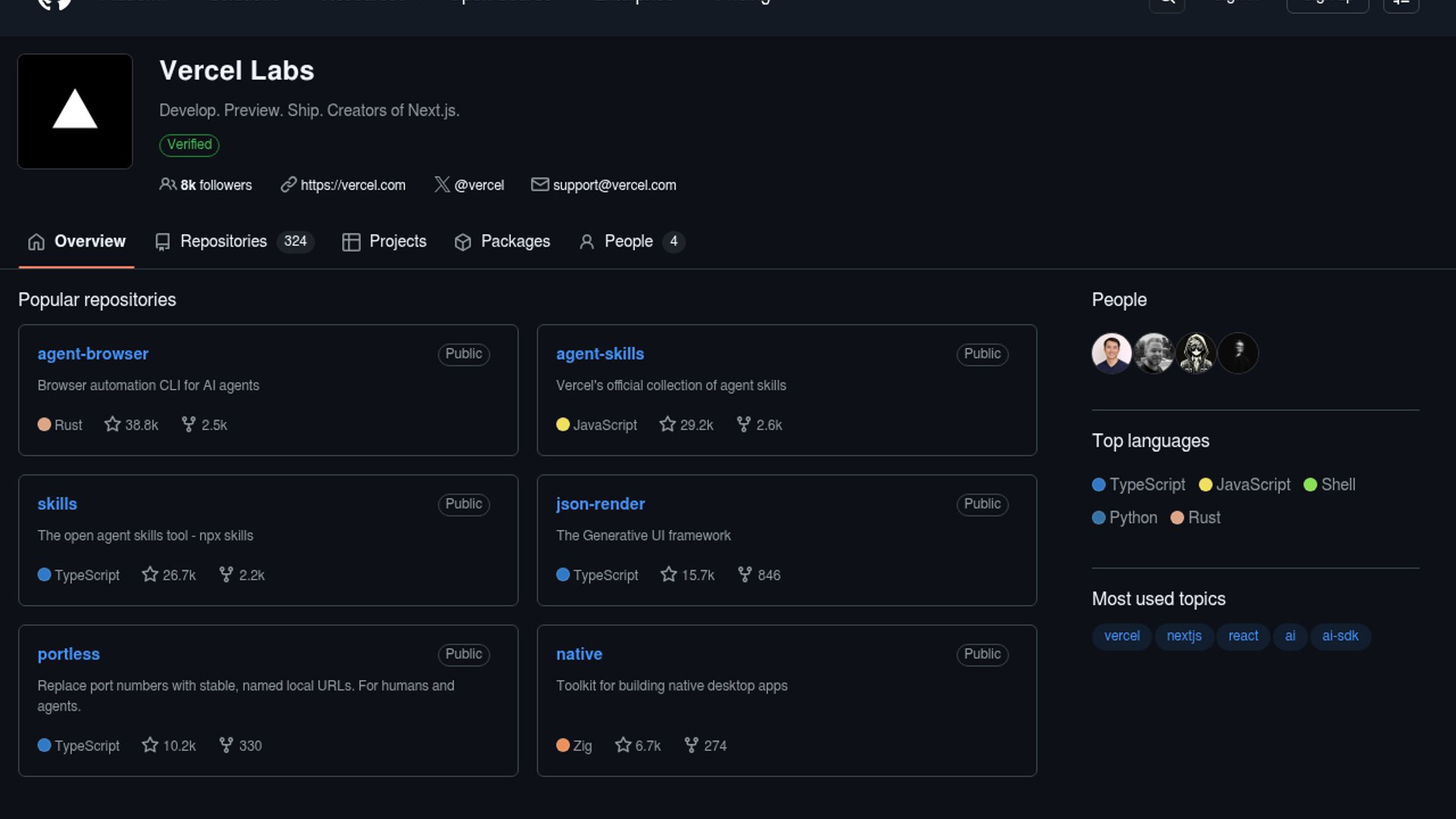Open the portless repository

click(x=68, y=654)
